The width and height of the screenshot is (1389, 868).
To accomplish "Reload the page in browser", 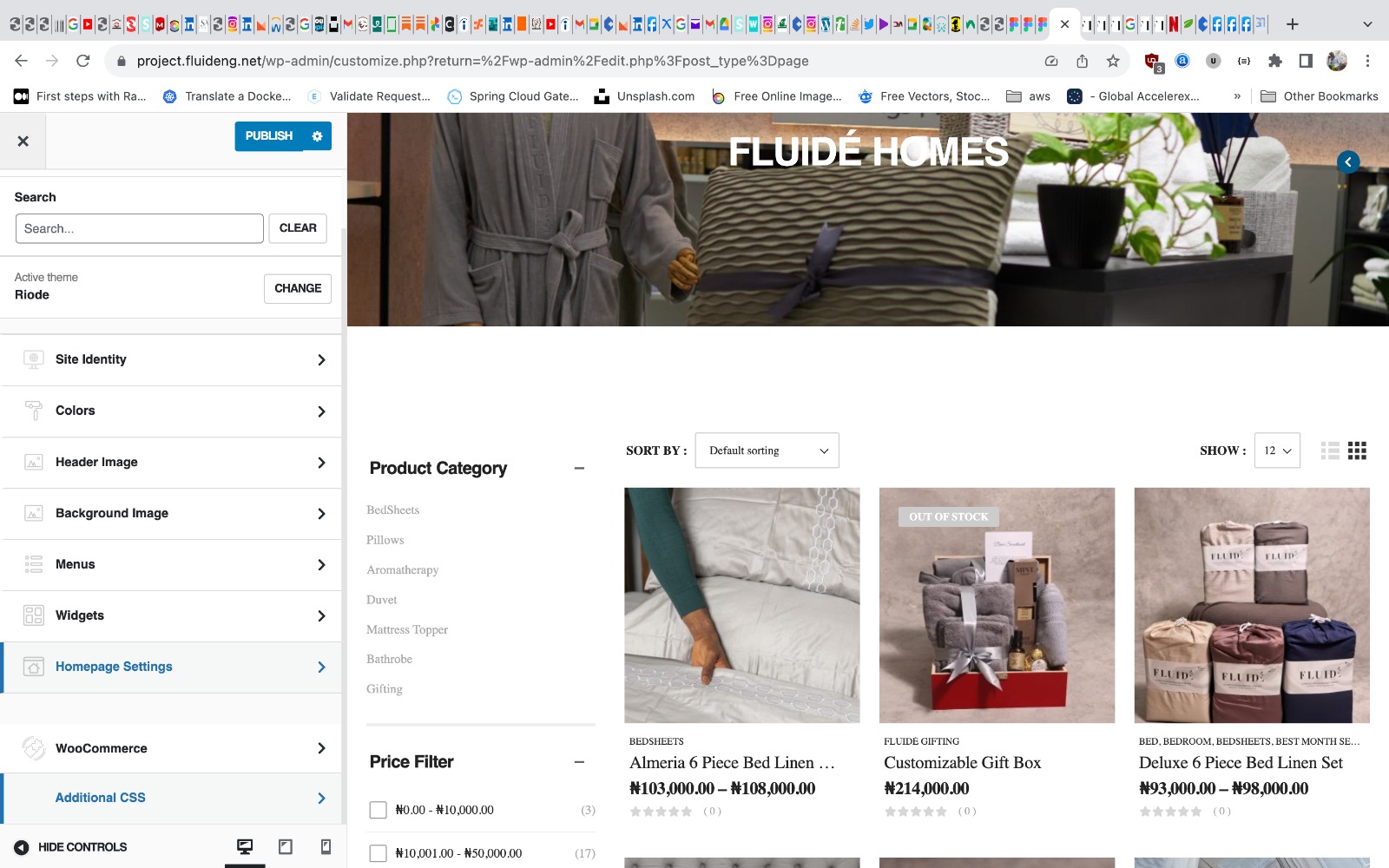I will 83,61.
